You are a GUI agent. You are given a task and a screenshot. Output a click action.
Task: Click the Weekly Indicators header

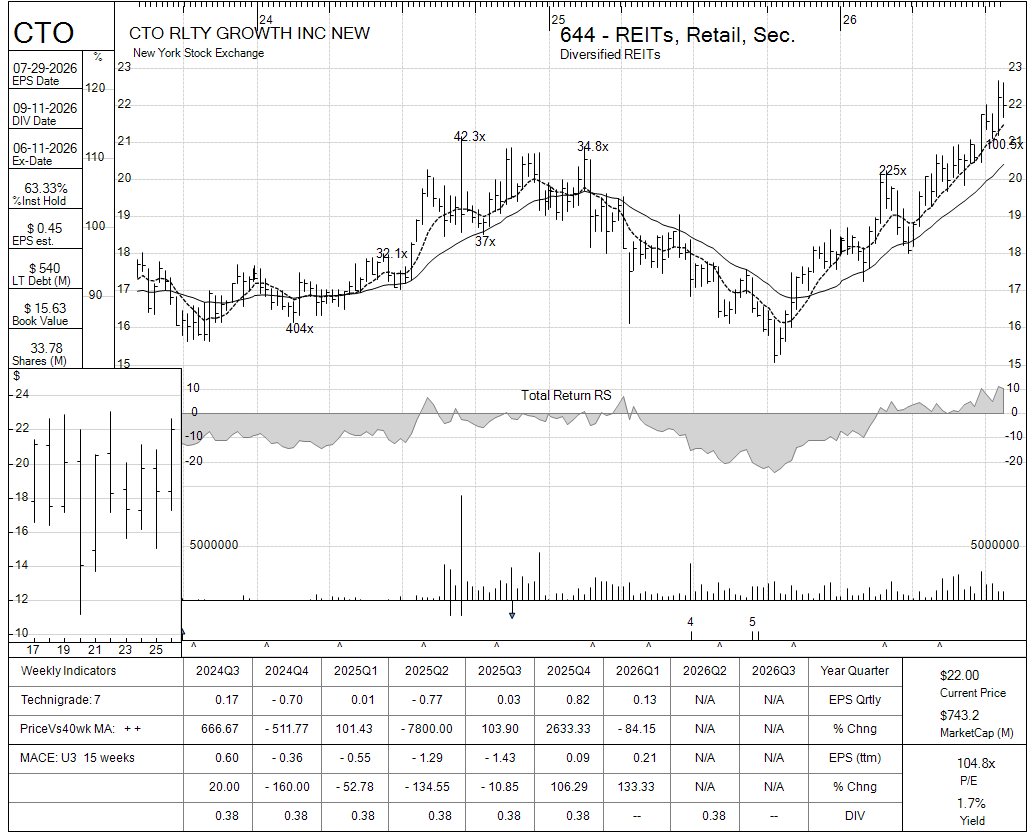point(68,671)
